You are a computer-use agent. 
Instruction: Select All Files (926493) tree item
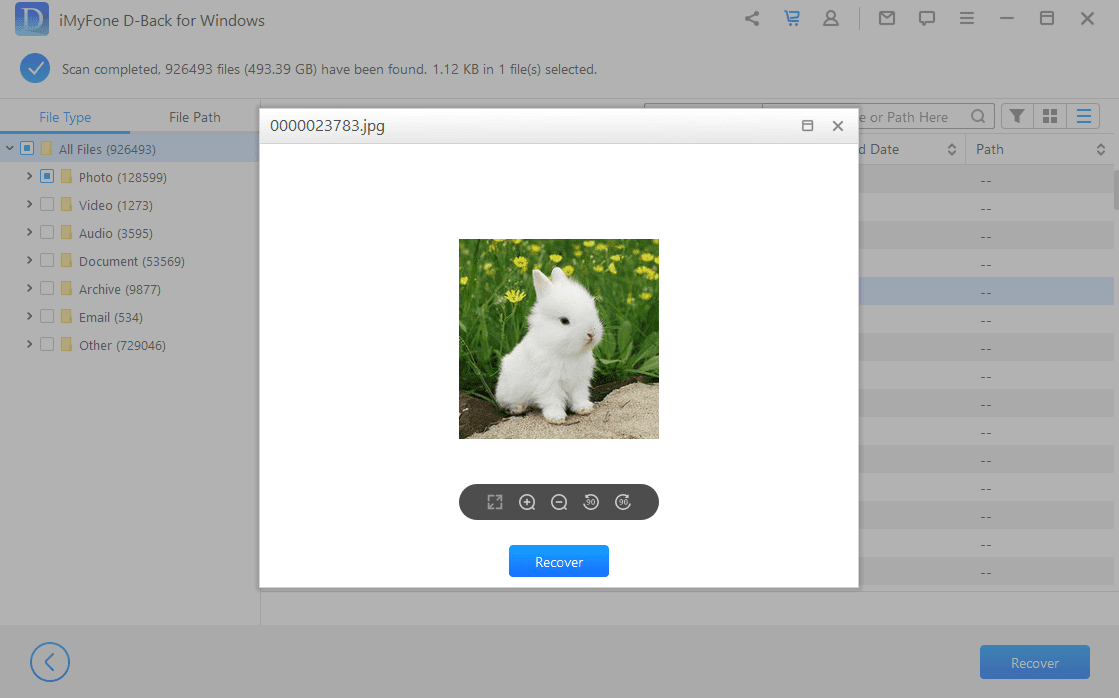107,149
